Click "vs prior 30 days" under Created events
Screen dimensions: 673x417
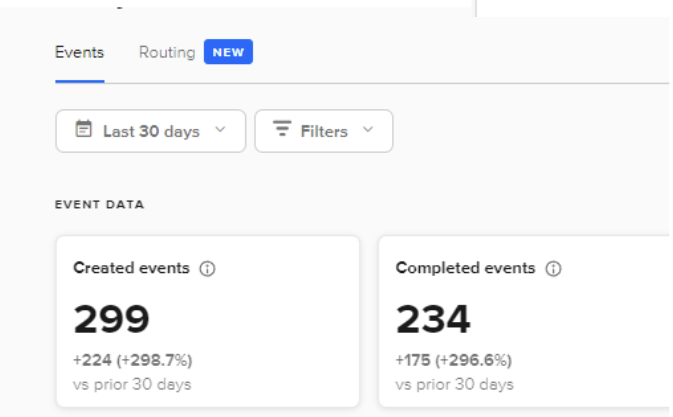pyautogui.click(x=132, y=384)
